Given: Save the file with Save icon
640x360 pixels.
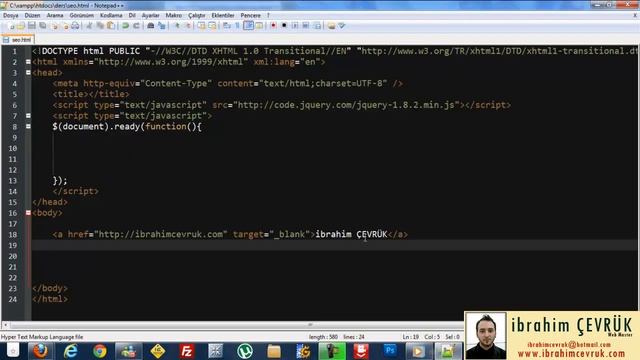Looking at the screenshot, I should [x=32, y=26].
